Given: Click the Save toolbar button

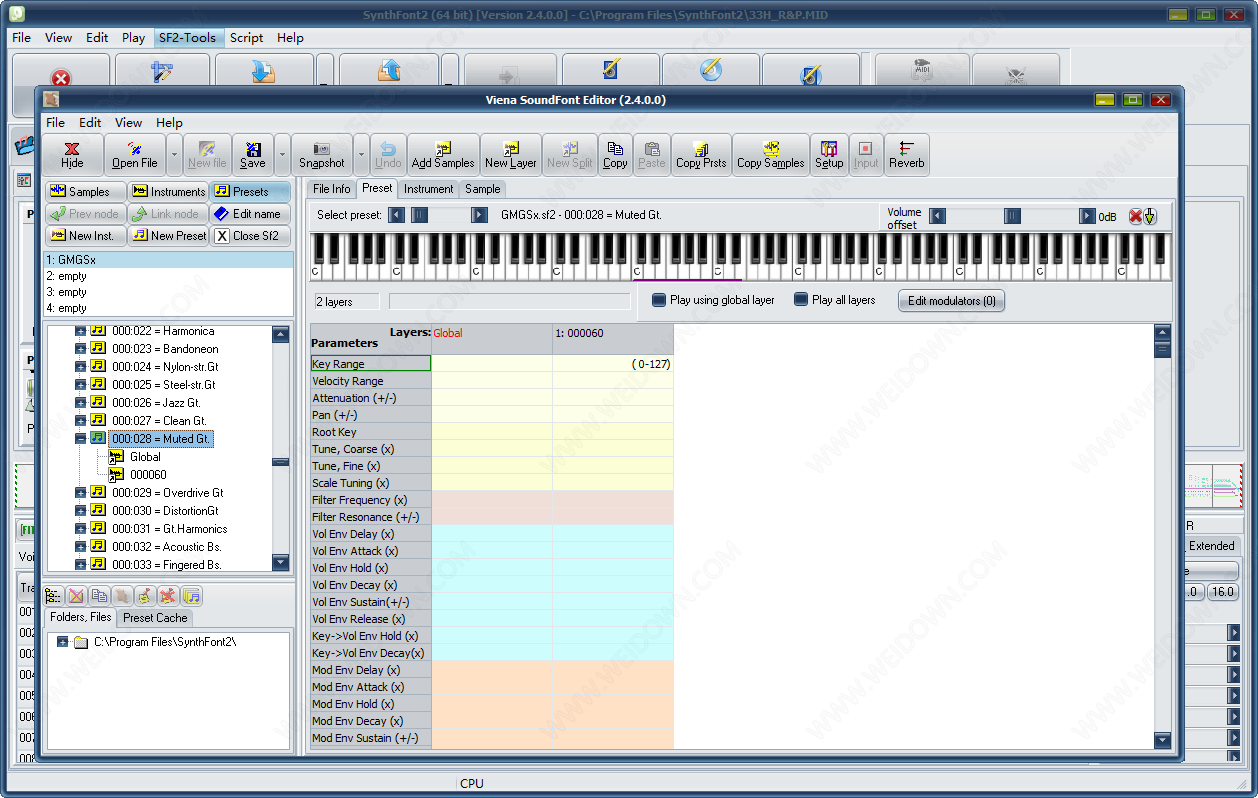Looking at the screenshot, I should tap(253, 155).
